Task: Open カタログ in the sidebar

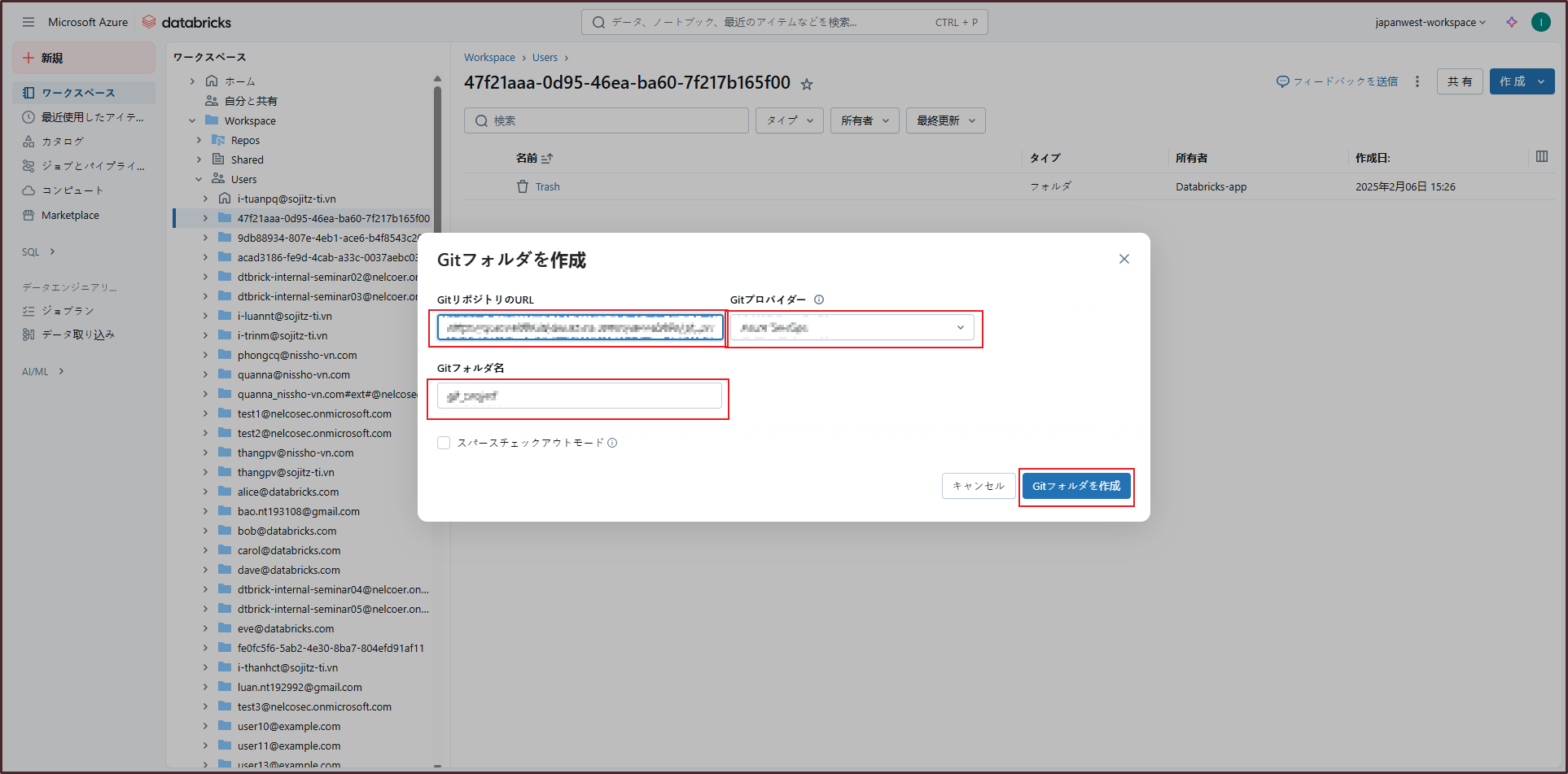Action: coord(63,141)
